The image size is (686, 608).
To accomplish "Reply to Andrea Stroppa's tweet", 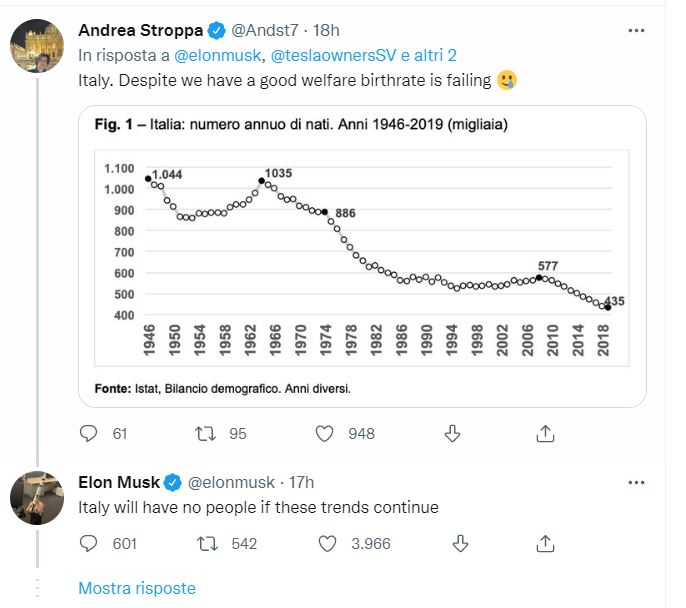I will point(88,433).
